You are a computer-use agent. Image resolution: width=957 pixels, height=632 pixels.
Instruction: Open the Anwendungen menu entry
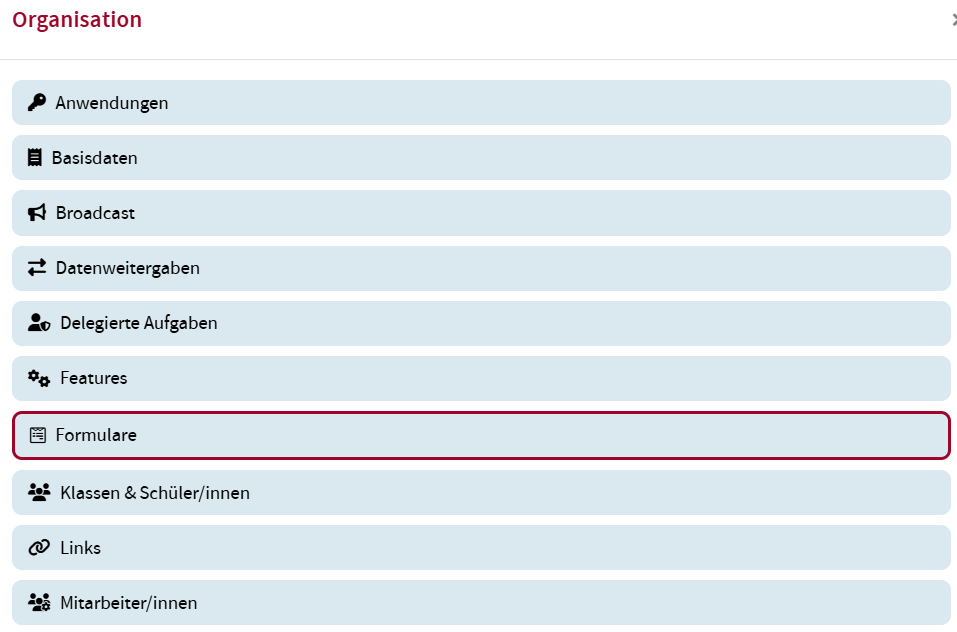(112, 103)
